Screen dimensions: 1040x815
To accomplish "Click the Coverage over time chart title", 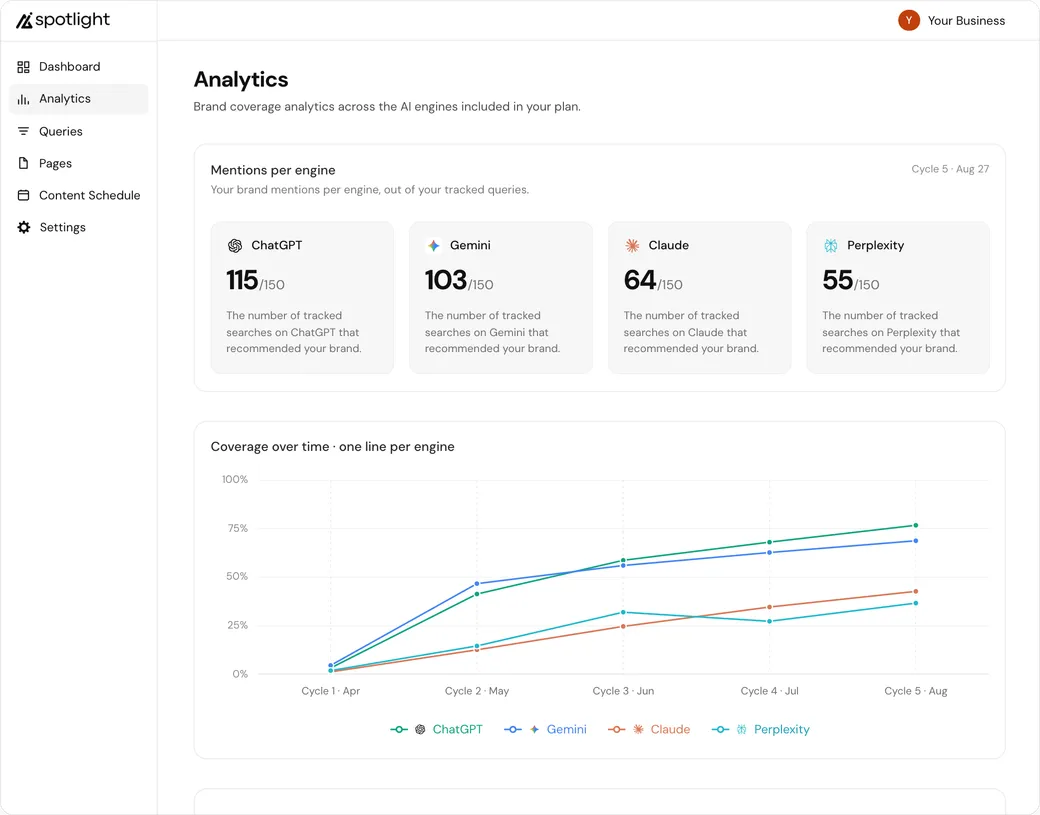I will tap(332, 447).
